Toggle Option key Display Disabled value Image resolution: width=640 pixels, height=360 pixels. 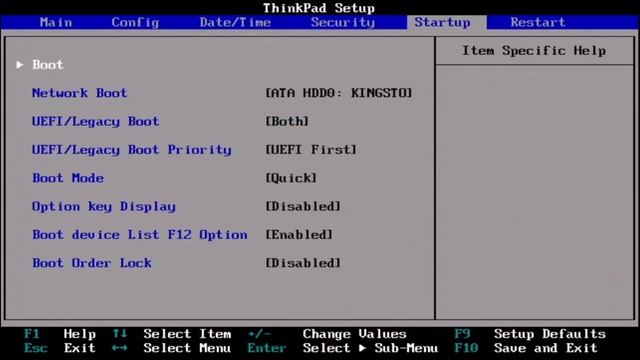click(303, 207)
